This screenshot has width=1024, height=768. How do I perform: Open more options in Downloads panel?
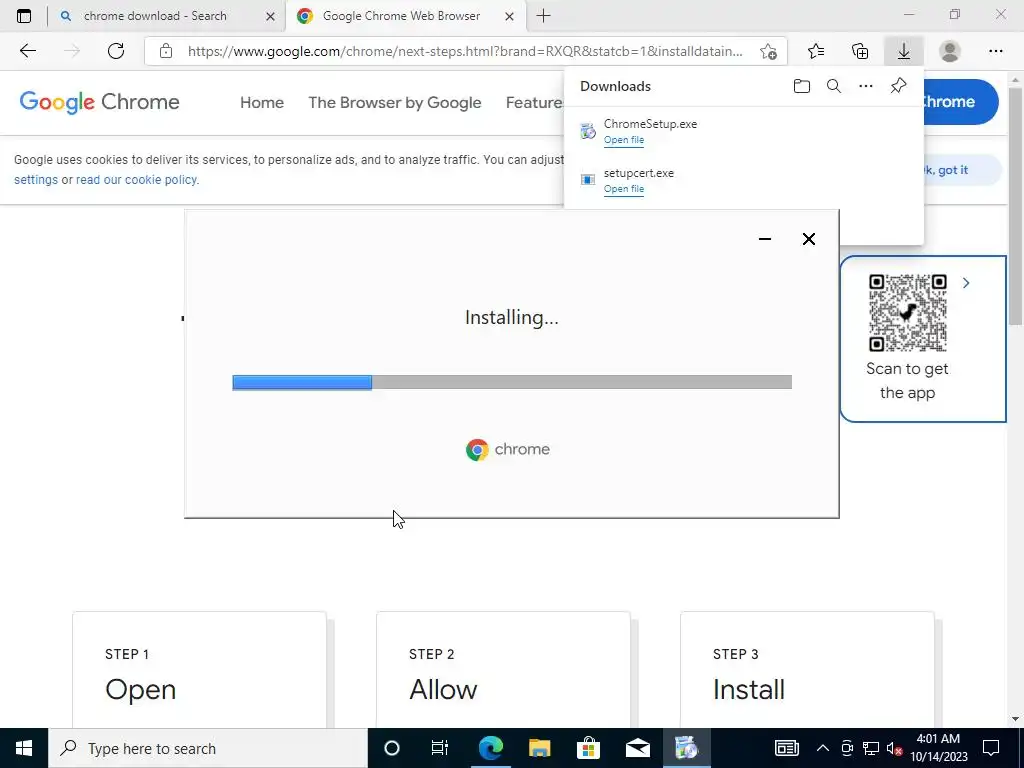click(x=866, y=86)
